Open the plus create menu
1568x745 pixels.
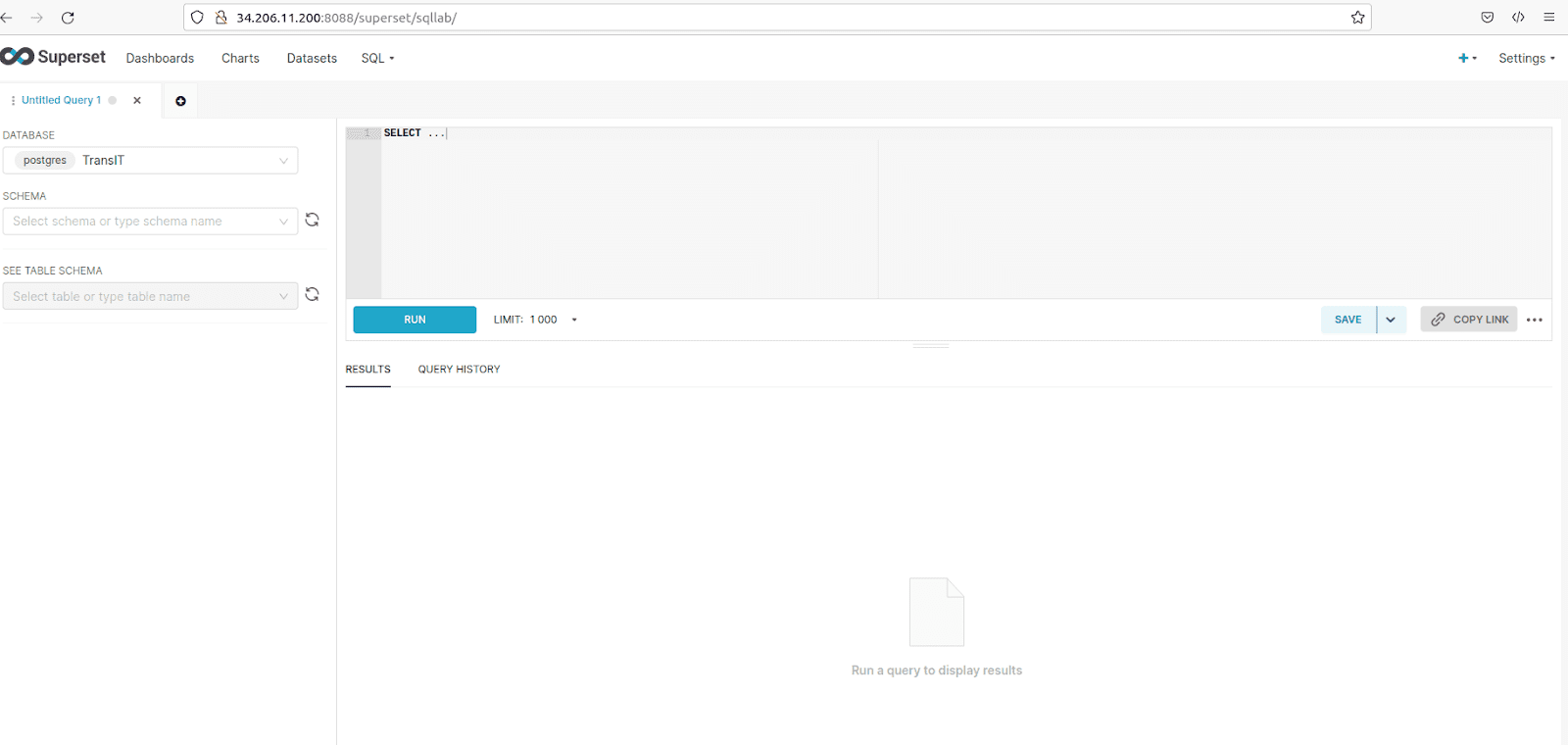pyautogui.click(x=1467, y=58)
